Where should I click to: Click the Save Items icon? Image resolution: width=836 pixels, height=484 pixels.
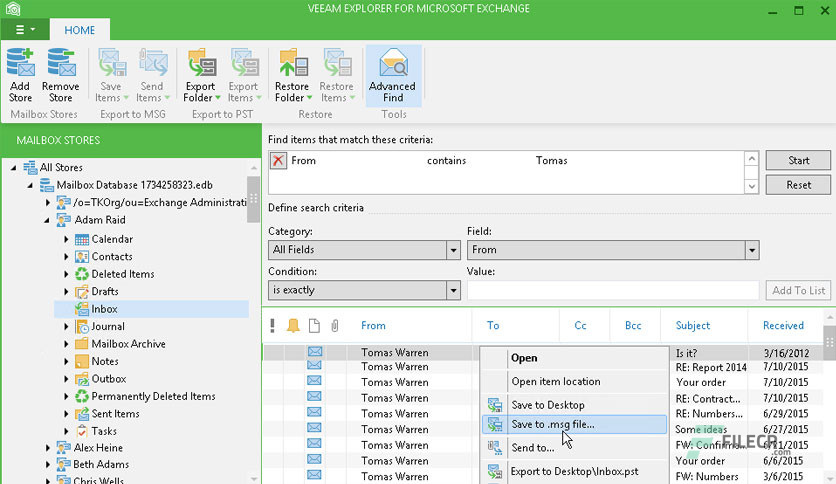[112, 62]
